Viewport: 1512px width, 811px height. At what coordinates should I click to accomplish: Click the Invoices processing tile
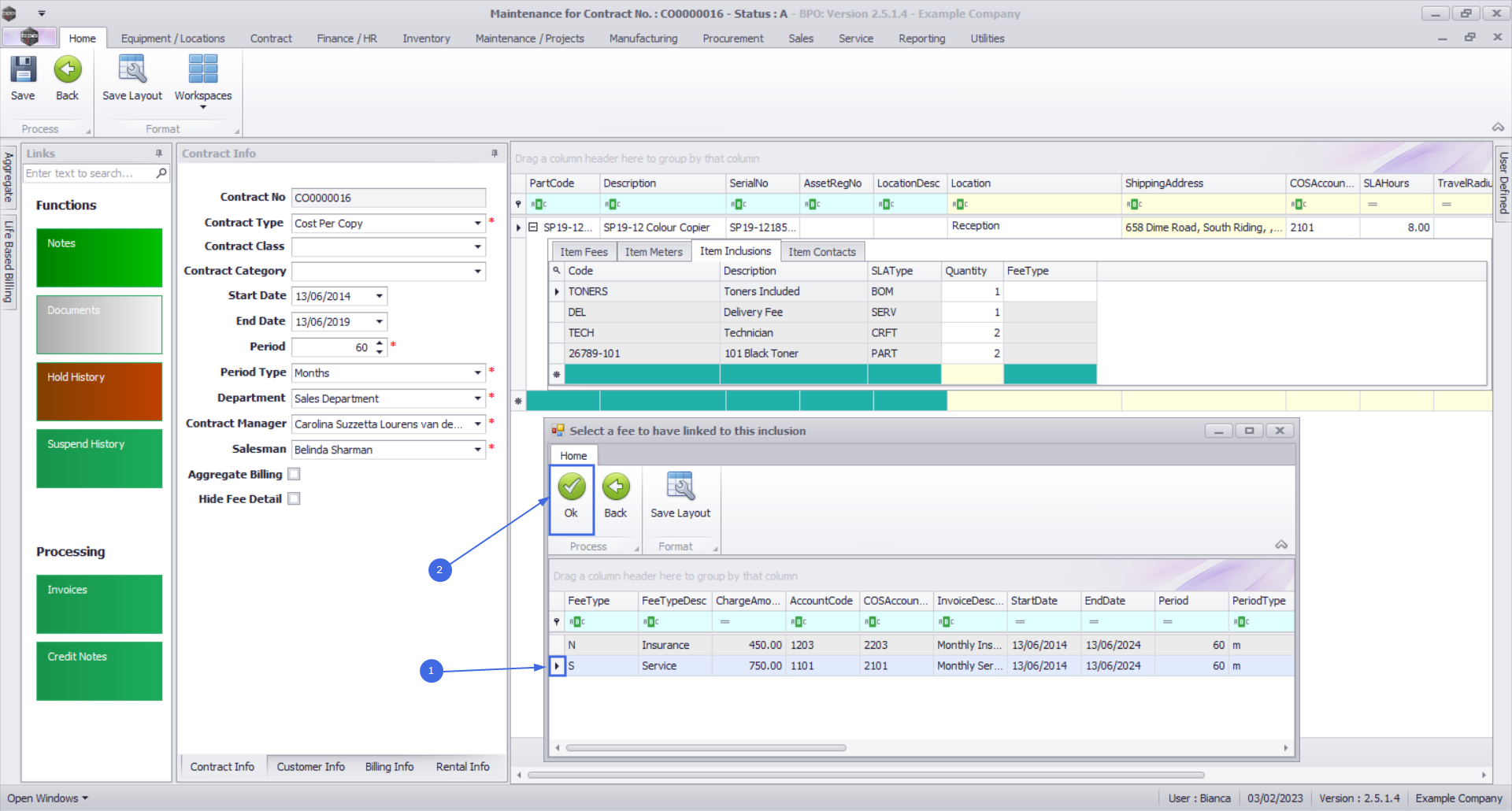click(x=99, y=604)
